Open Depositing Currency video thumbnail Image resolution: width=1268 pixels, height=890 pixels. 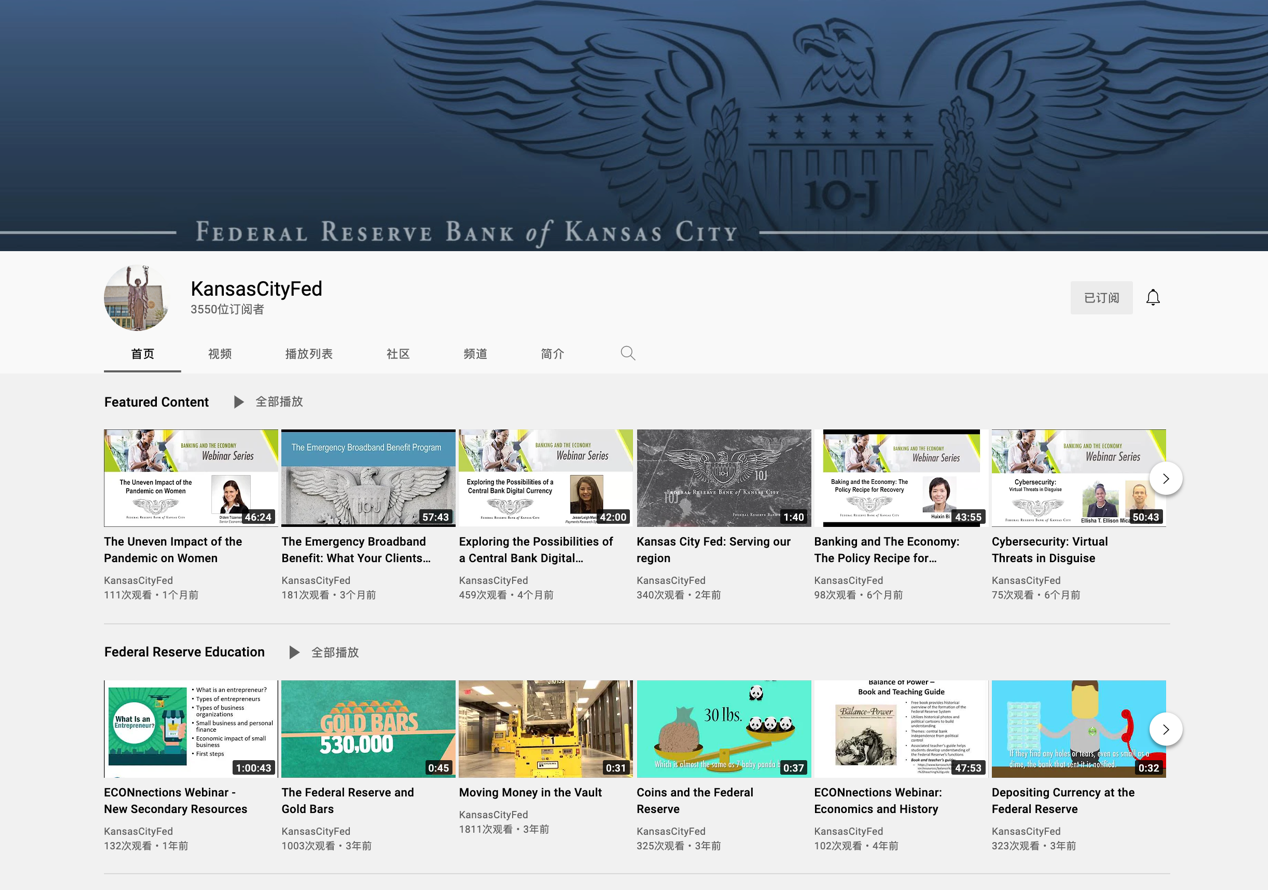(1078, 729)
